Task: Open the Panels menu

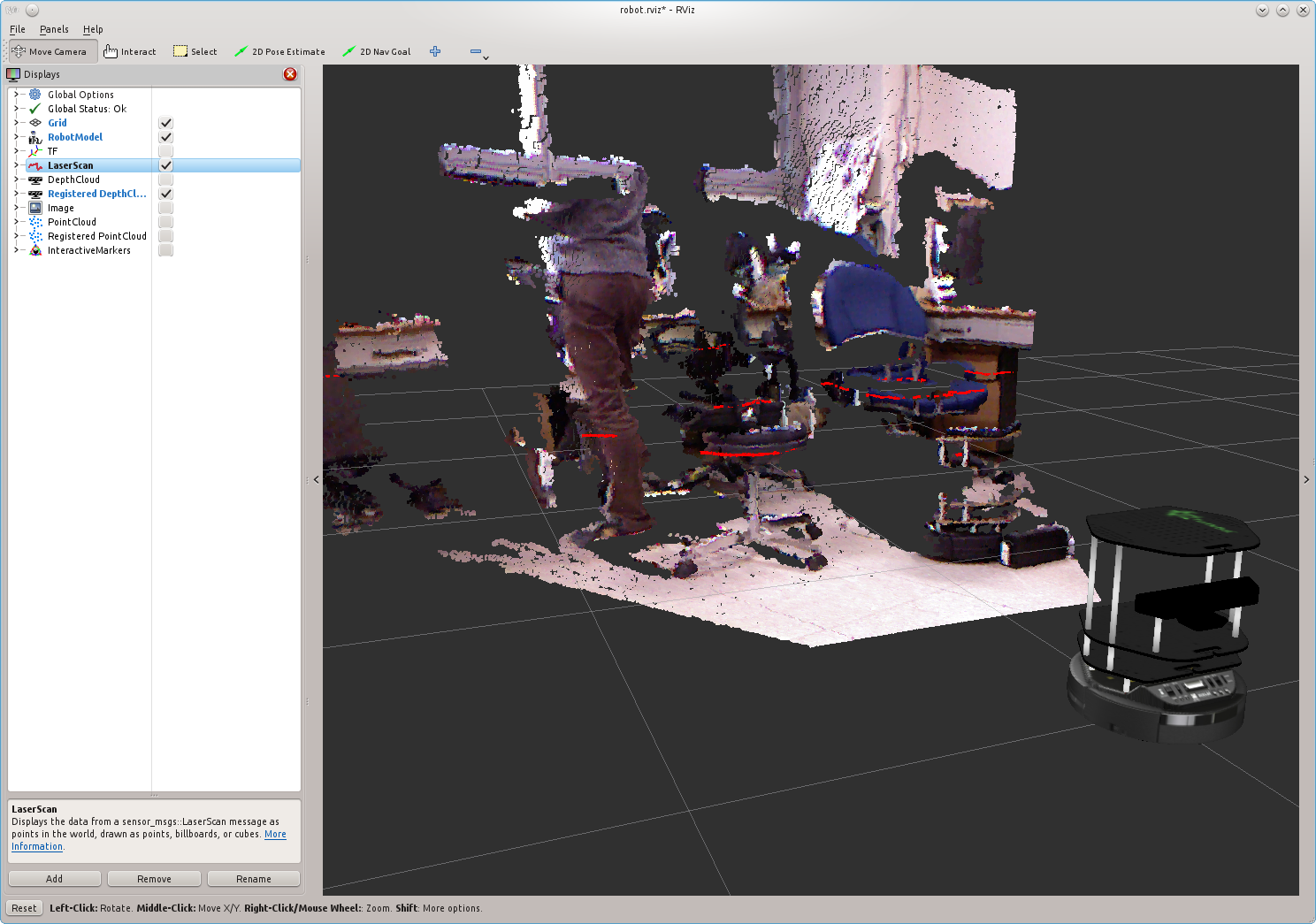Action: (54, 29)
